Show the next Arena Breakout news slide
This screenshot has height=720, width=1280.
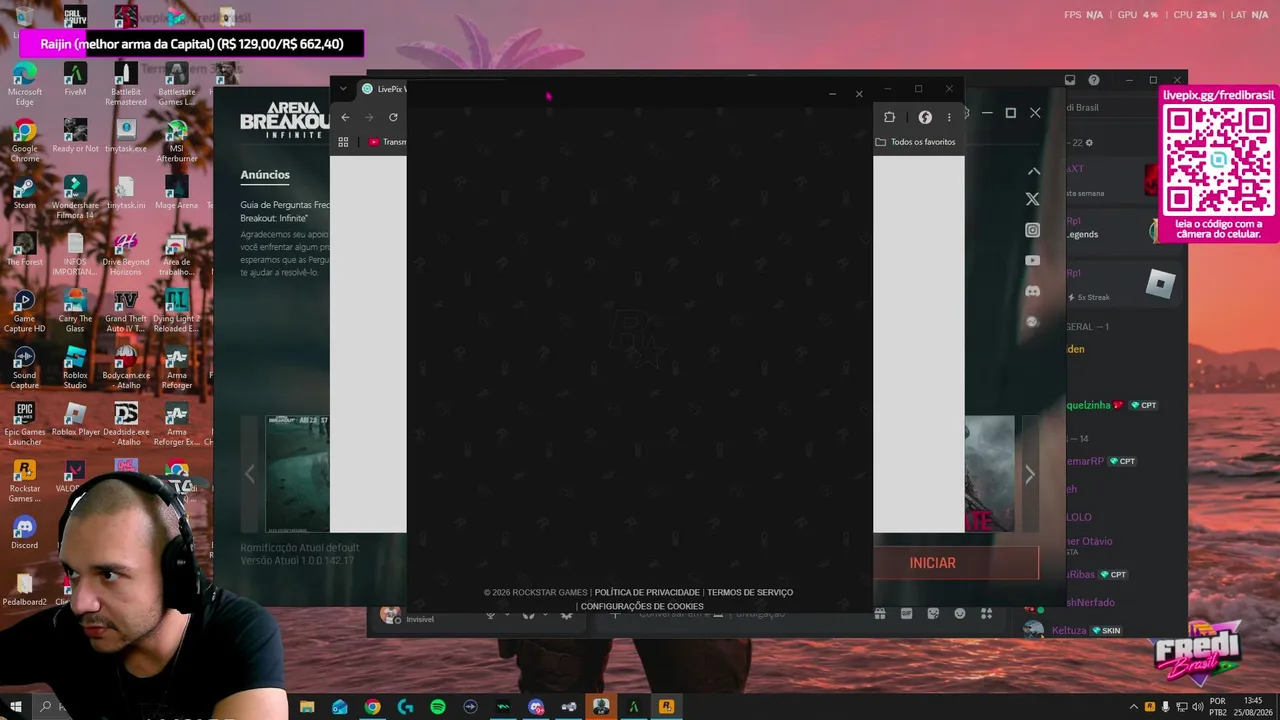[x=1029, y=475]
